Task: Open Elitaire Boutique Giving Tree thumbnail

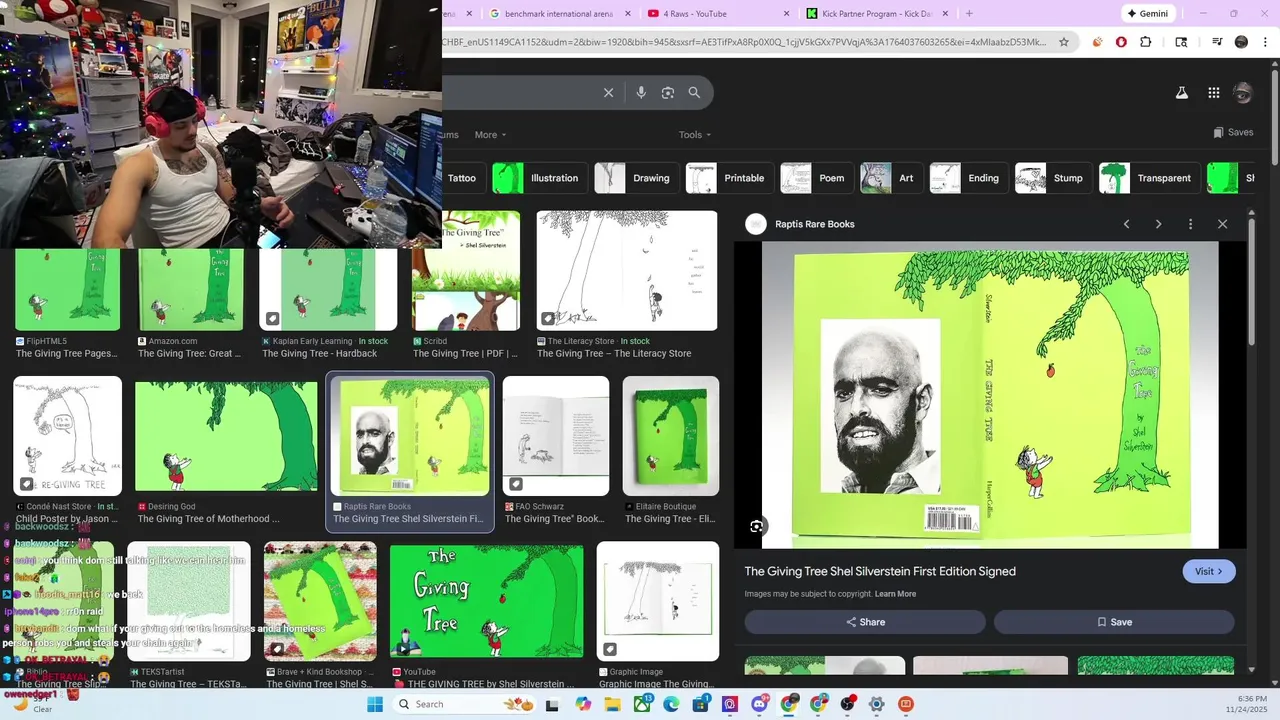Action: coord(671,436)
